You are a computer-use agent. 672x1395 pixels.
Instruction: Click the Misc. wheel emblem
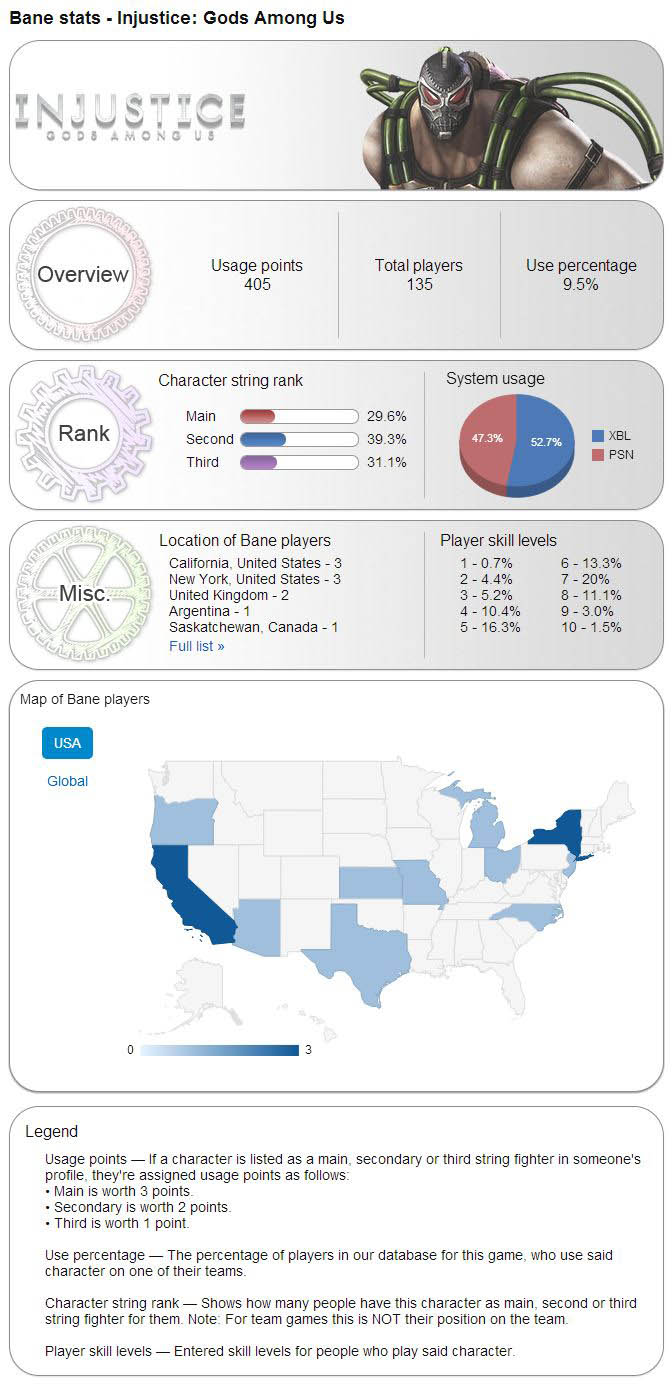(x=84, y=594)
